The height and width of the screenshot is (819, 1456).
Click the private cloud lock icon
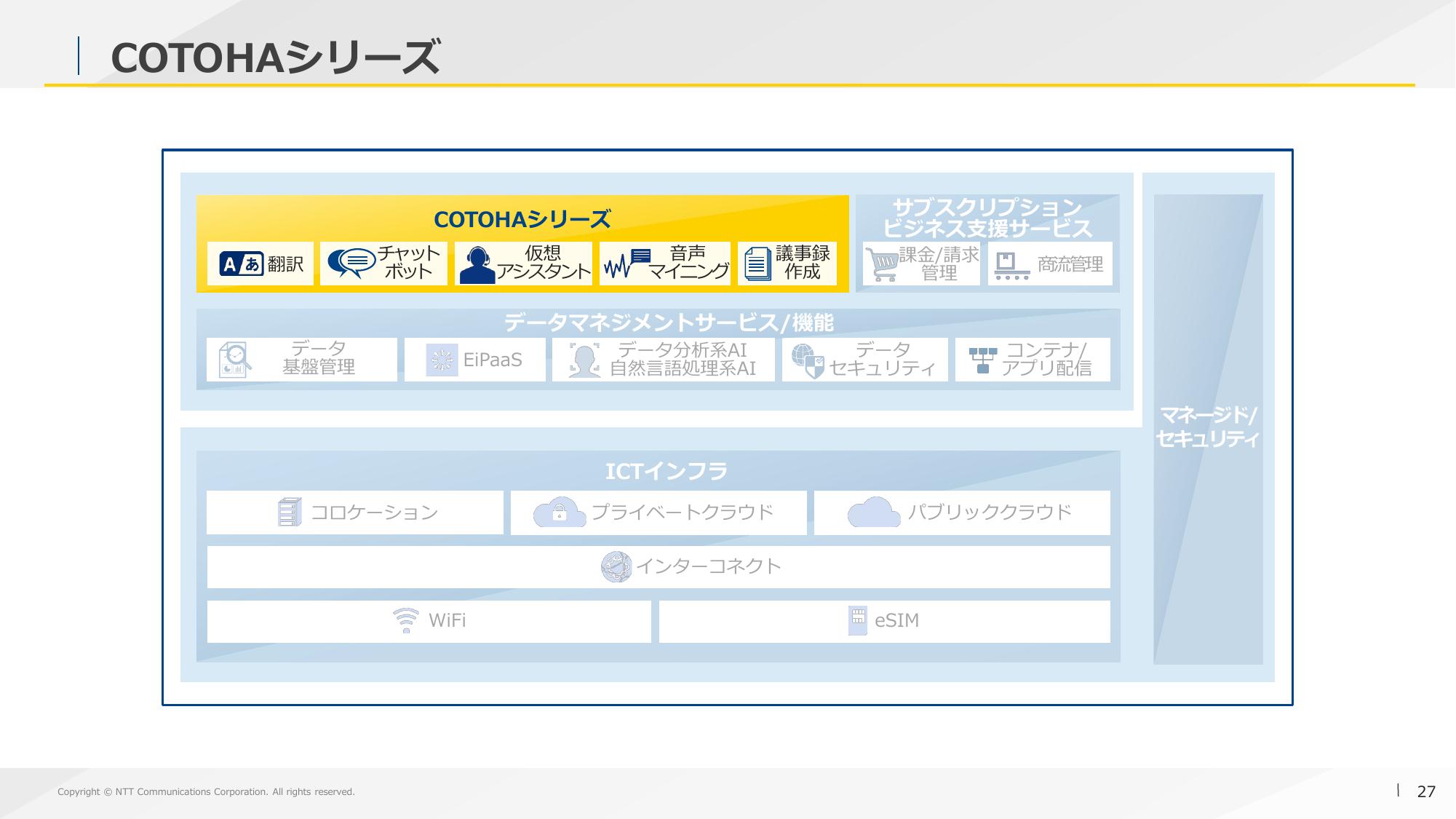[560, 512]
